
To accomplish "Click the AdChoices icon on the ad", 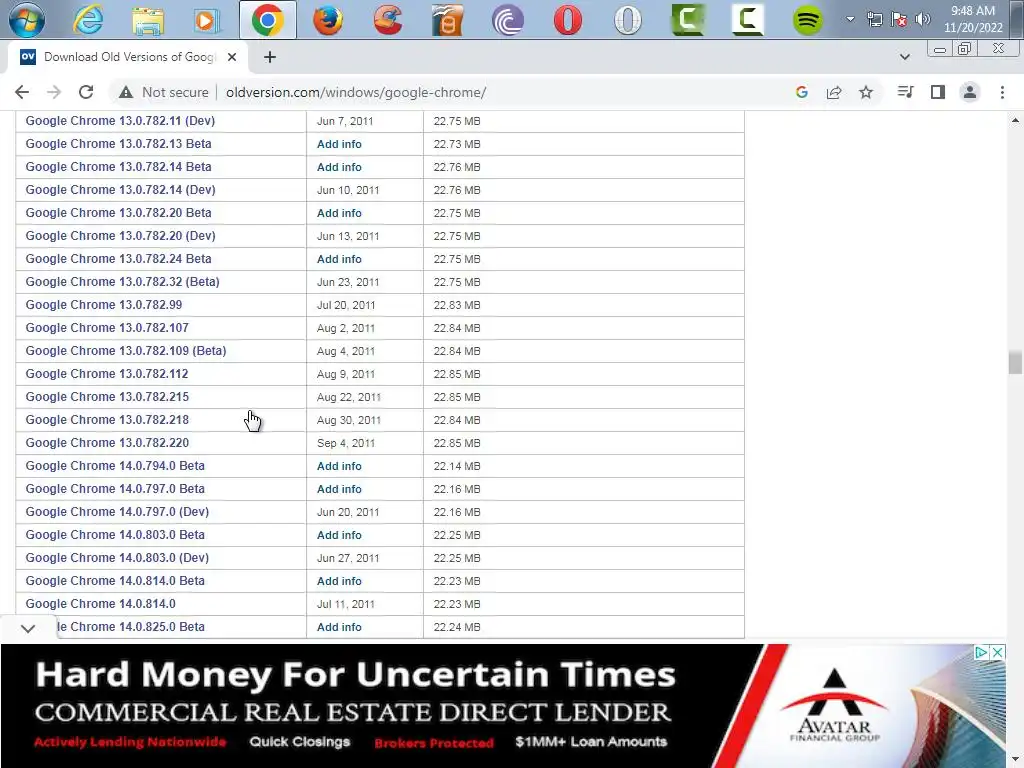I will pyautogui.click(x=982, y=652).
